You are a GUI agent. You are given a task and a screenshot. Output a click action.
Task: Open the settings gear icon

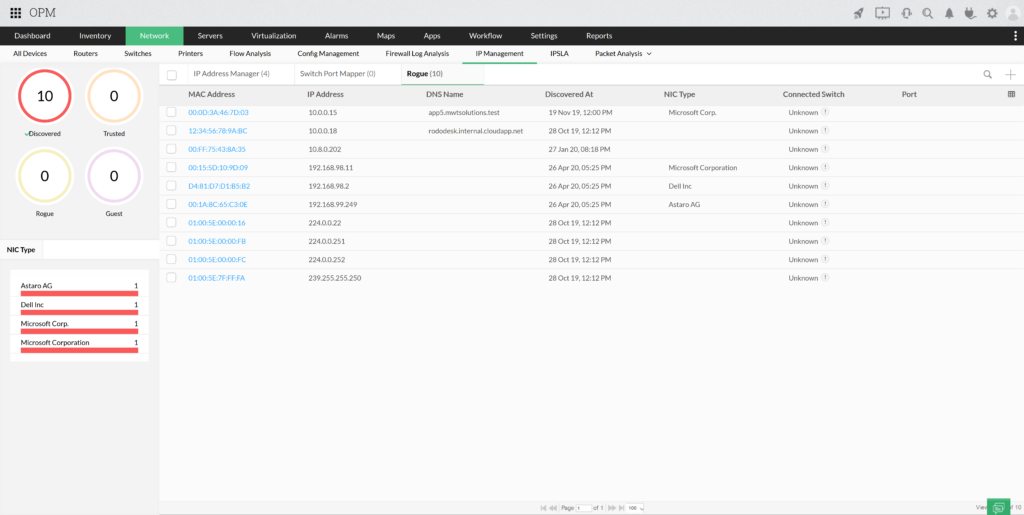[x=992, y=13]
